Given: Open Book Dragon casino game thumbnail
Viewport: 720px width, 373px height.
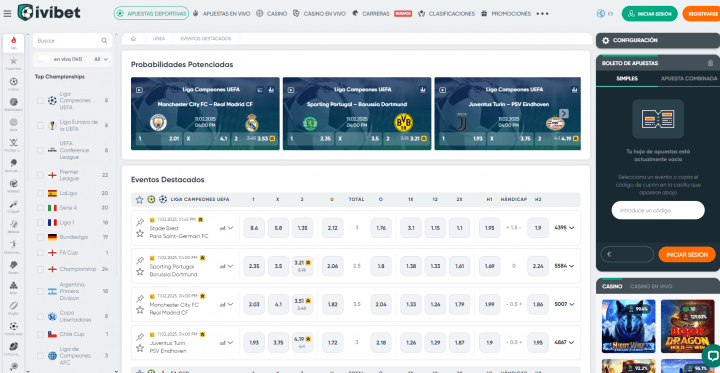Looking at the screenshot, I should [x=688, y=326].
